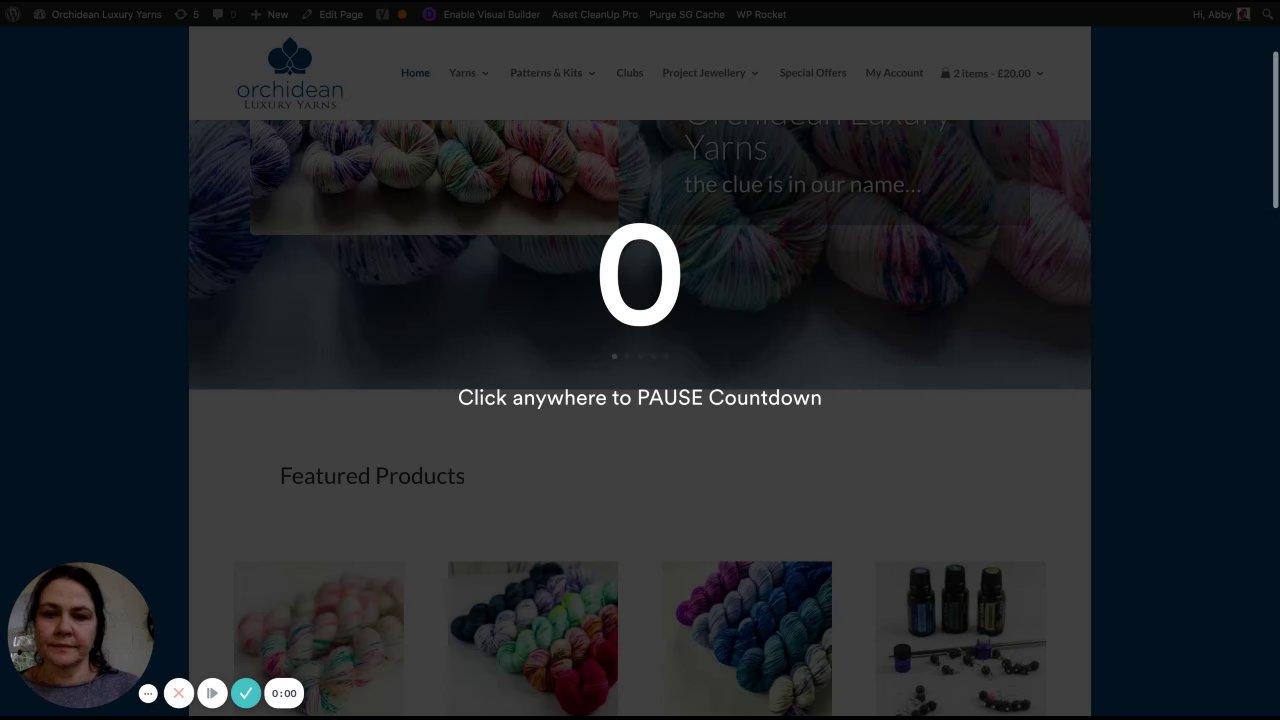Click Enable Visual Builder link
This screenshot has width=1280, height=720.
[x=491, y=14]
